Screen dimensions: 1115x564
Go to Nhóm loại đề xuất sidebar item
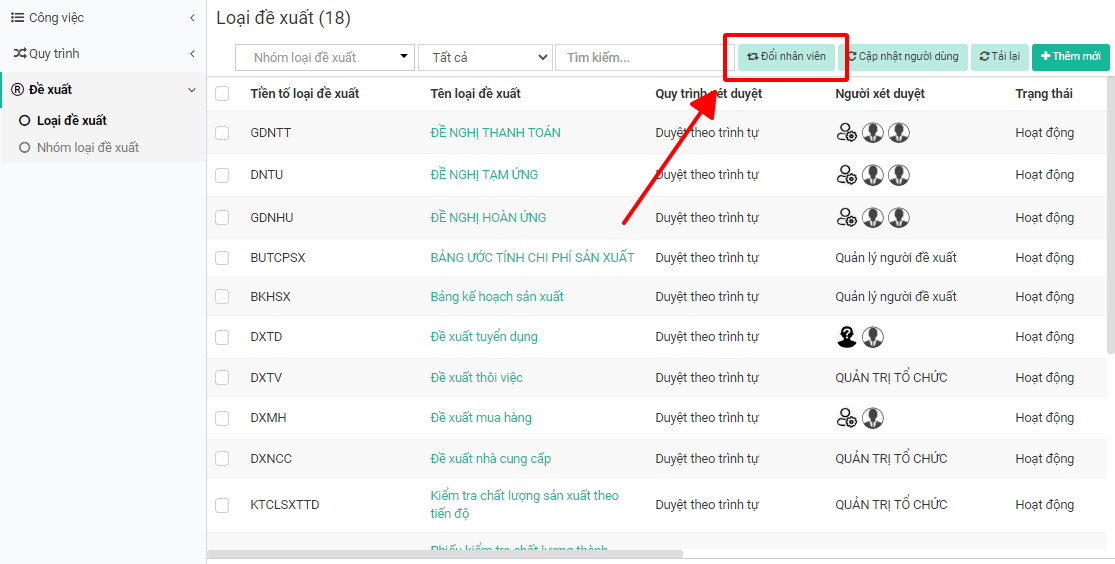tap(87, 148)
